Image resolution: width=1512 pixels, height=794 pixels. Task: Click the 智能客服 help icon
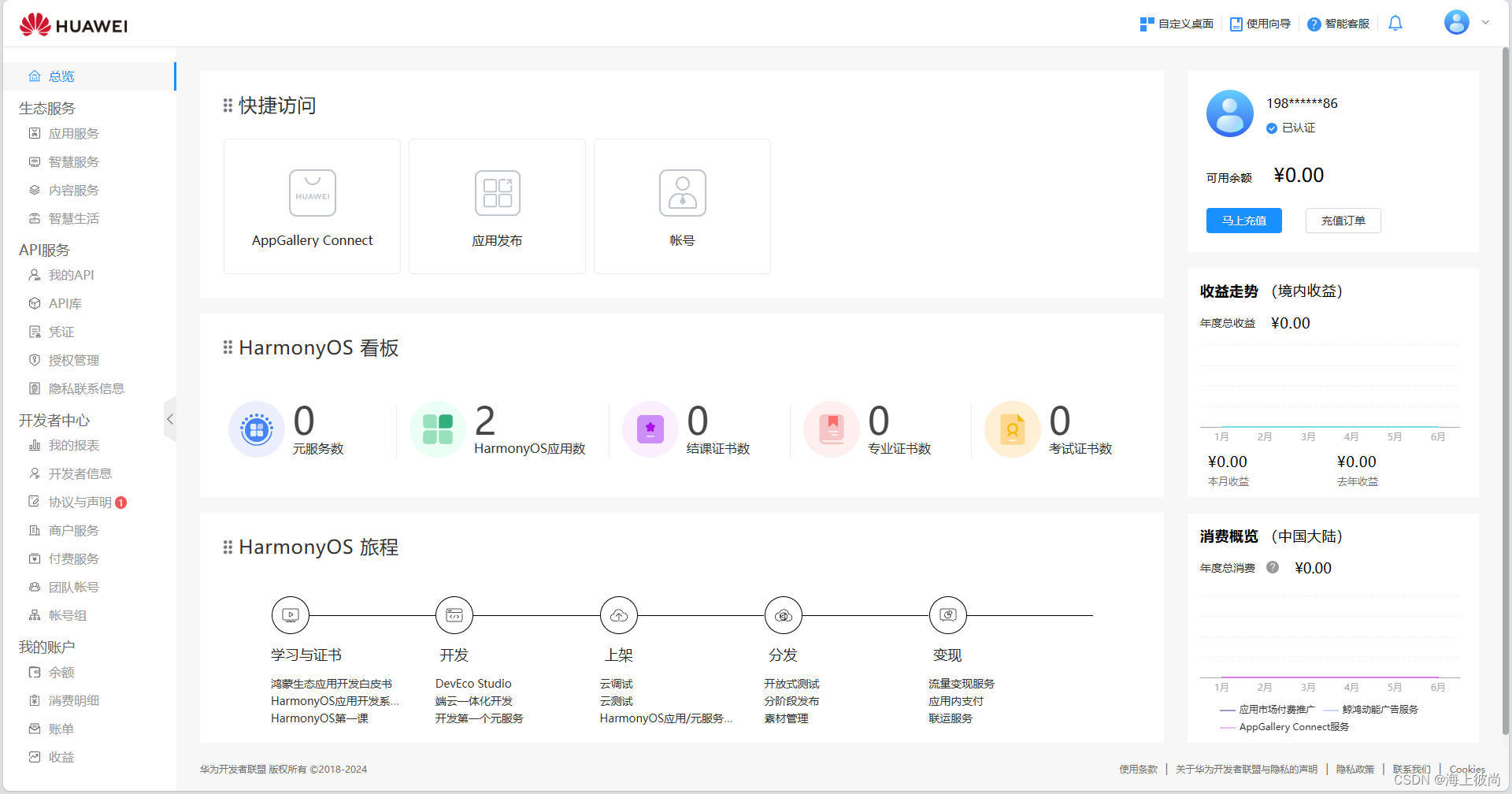[1314, 24]
